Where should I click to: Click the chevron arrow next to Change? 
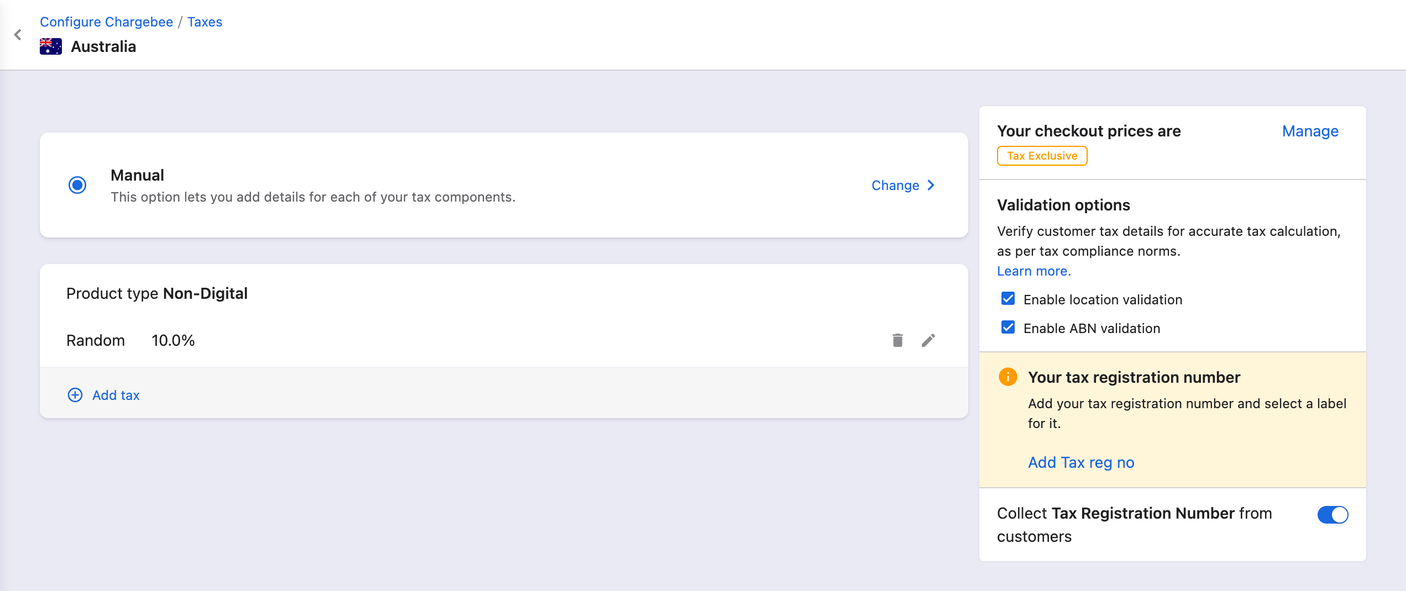click(x=931, y=185)
